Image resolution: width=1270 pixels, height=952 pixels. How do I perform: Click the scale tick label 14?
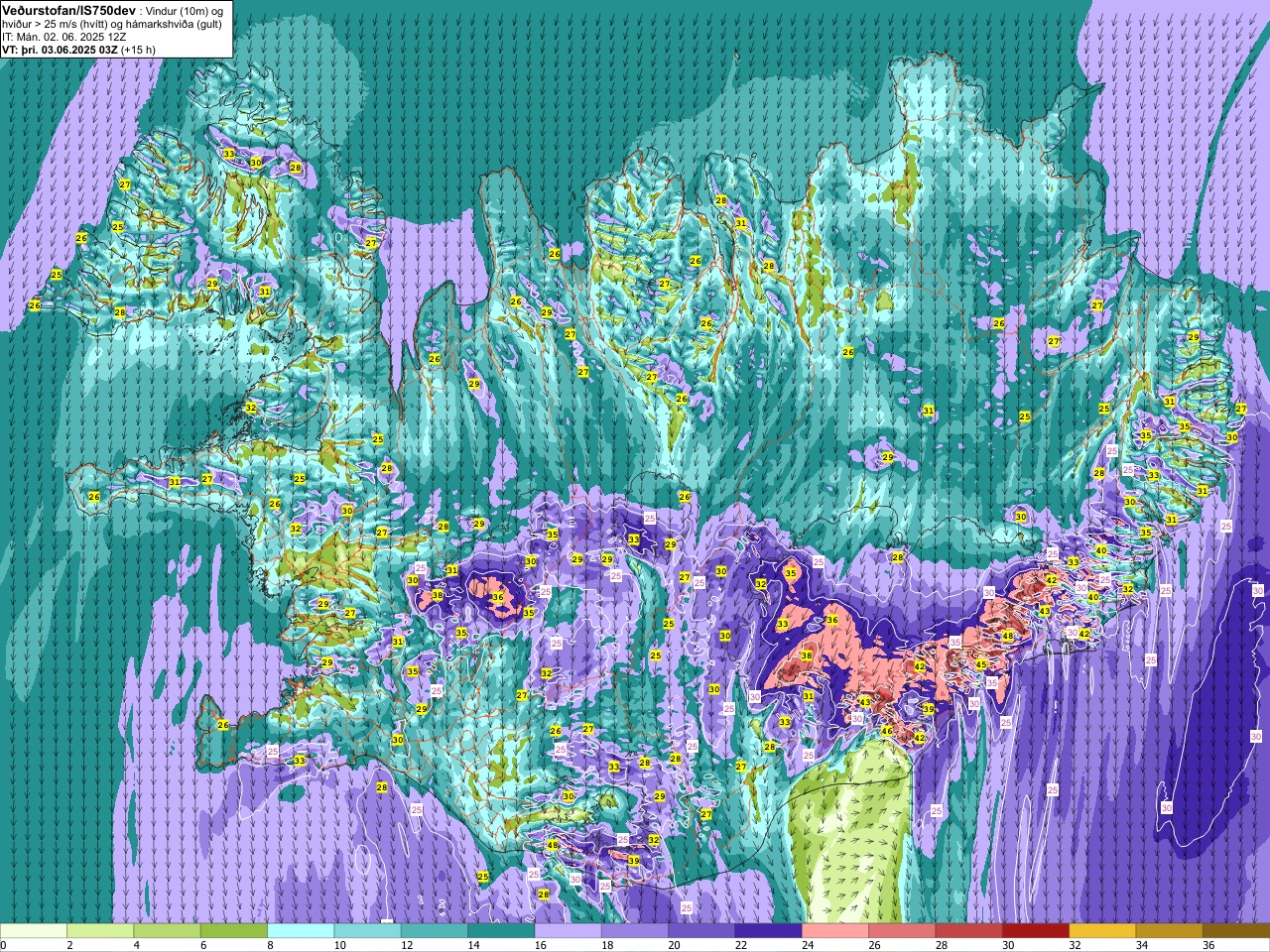click(472, 945)
